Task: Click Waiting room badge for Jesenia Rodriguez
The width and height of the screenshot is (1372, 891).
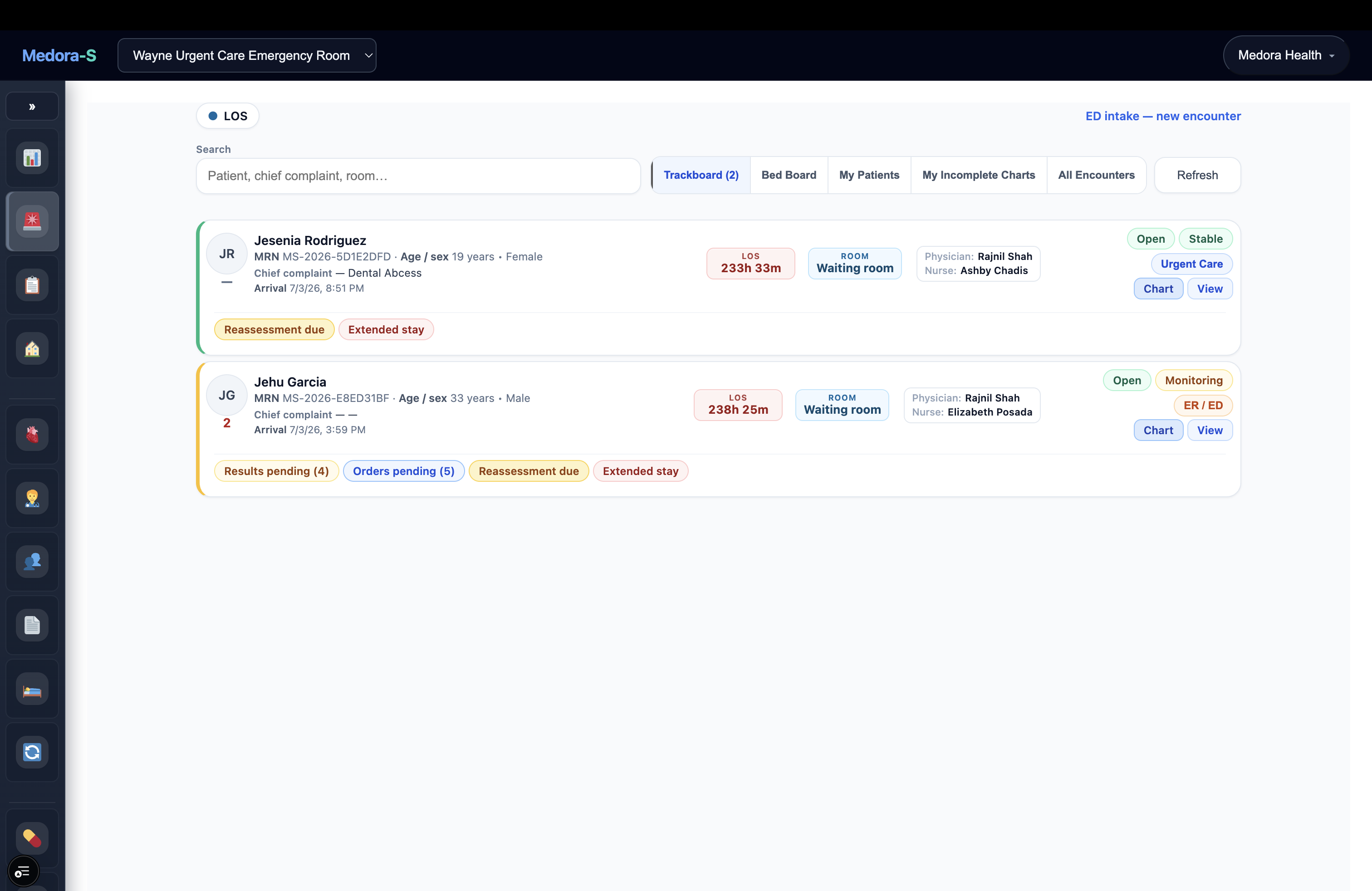Action: 855,264
